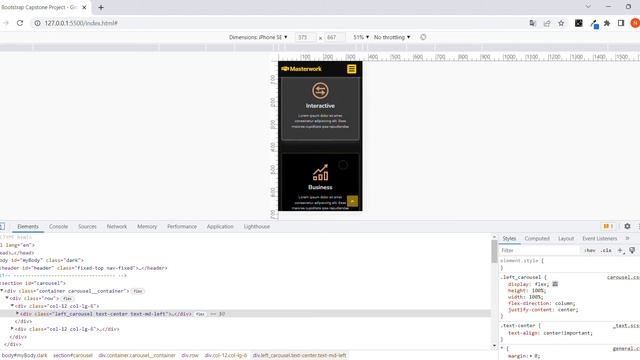Open the 51% zoom dropdown
Image resolution: width=640 pixels, height=360 pixels.
tap(361, 37)
